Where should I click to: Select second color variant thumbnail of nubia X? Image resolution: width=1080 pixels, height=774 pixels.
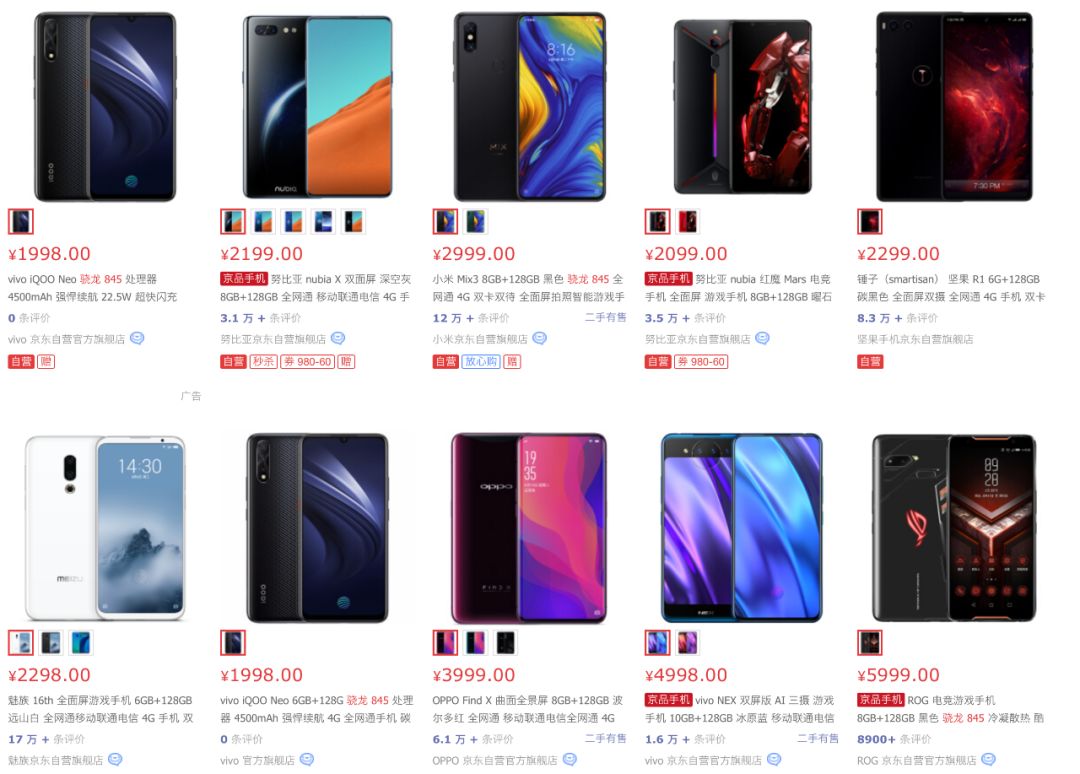(x=263, y=222)
